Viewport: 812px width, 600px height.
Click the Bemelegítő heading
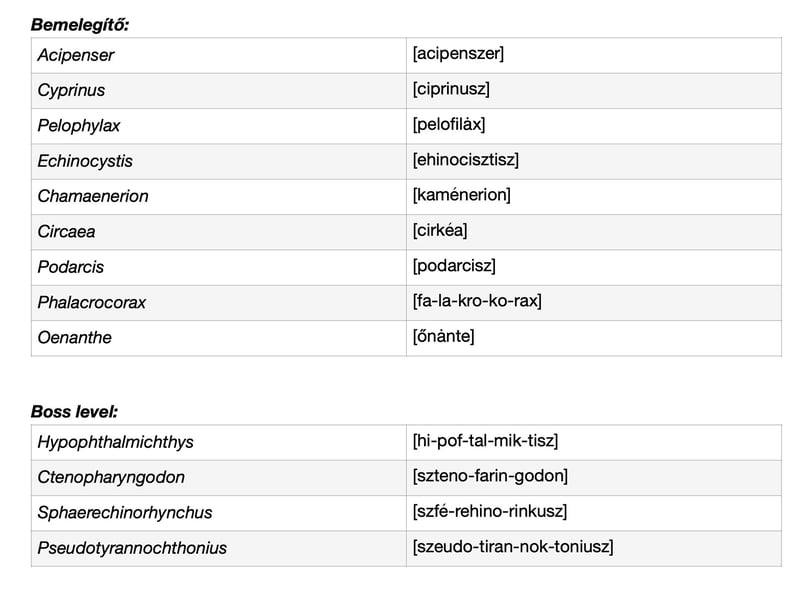(x=79, y=25)
